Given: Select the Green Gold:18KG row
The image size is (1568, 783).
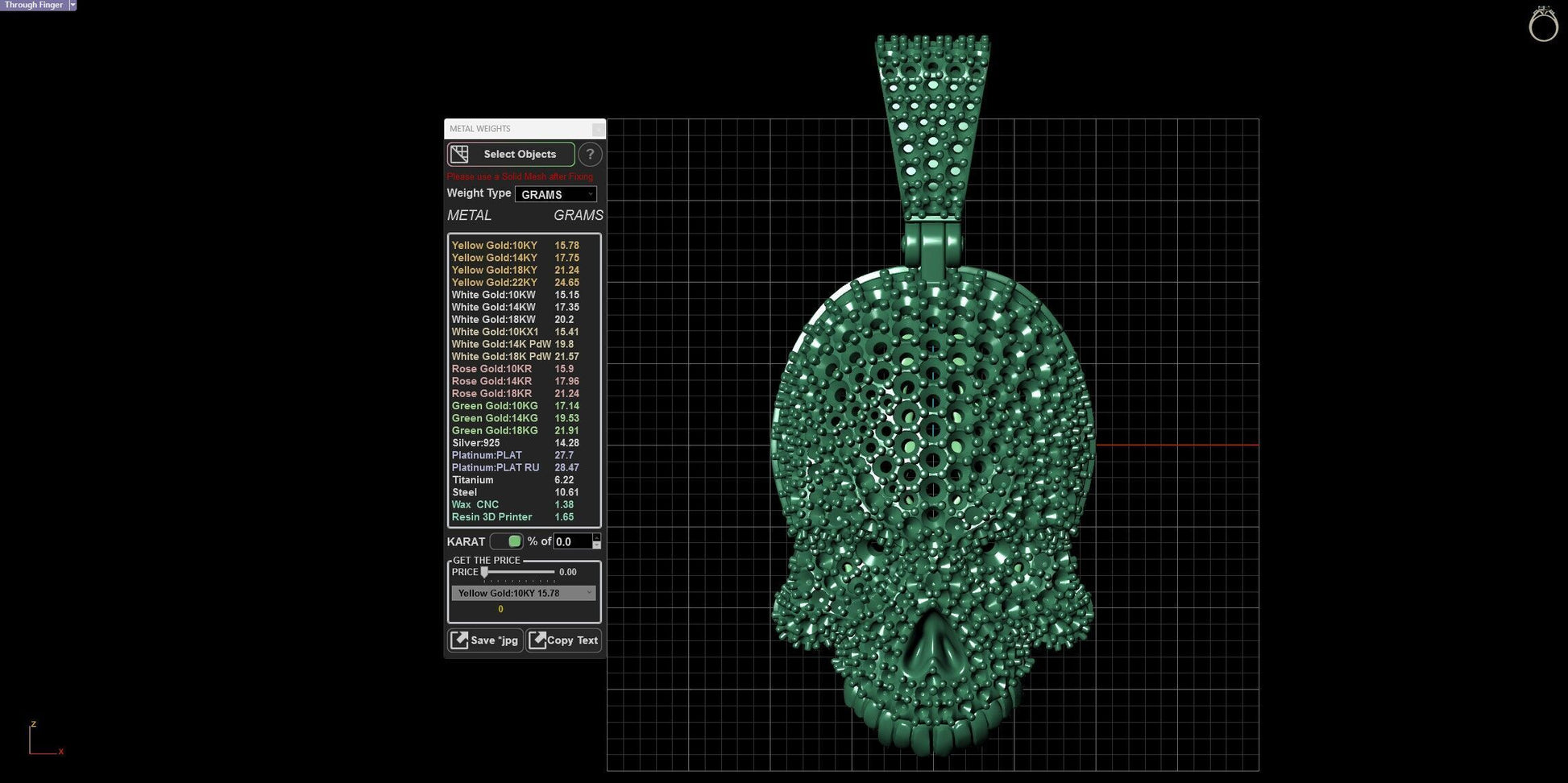Looking at the screenshot, I should click(524, 431).
